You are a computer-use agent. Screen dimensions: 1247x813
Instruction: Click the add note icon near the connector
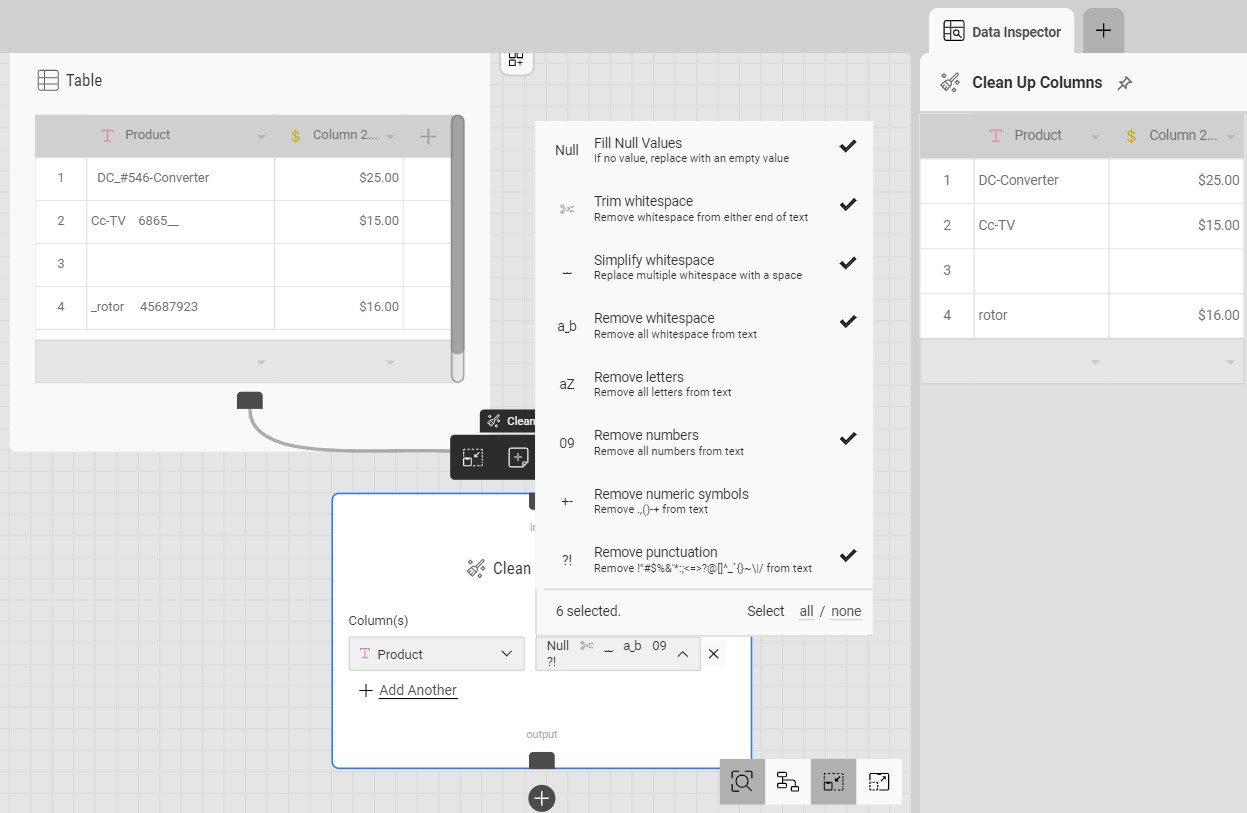(518, 457)
